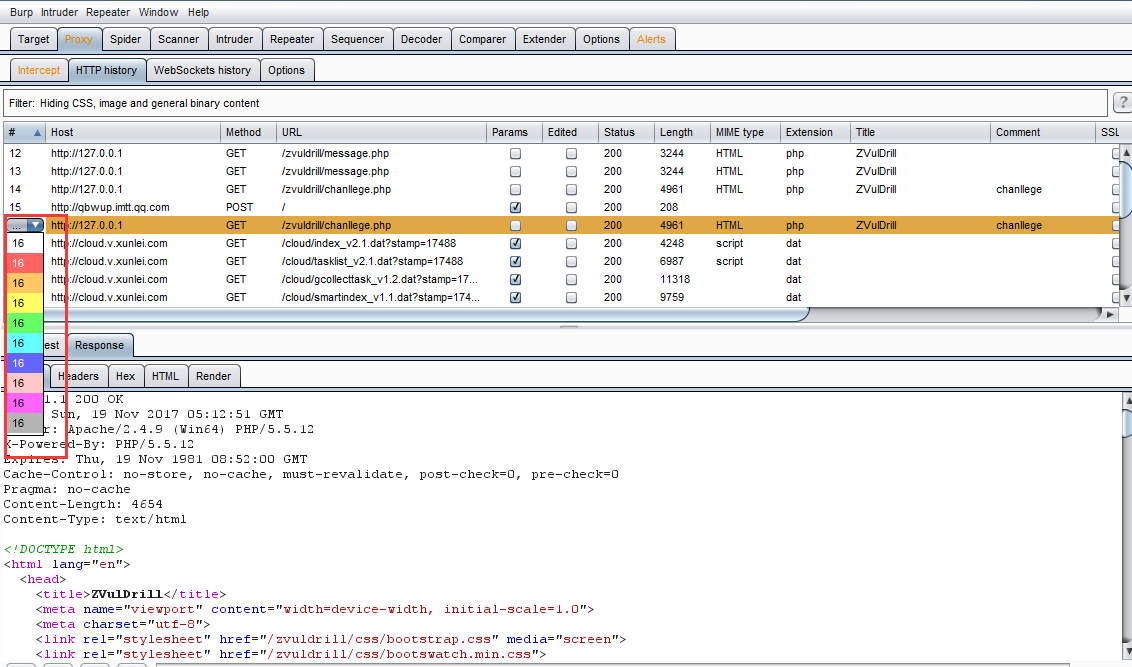Click the help question mark button
The width and height of the screenshot is (1132, 667).
point(1122,103)
